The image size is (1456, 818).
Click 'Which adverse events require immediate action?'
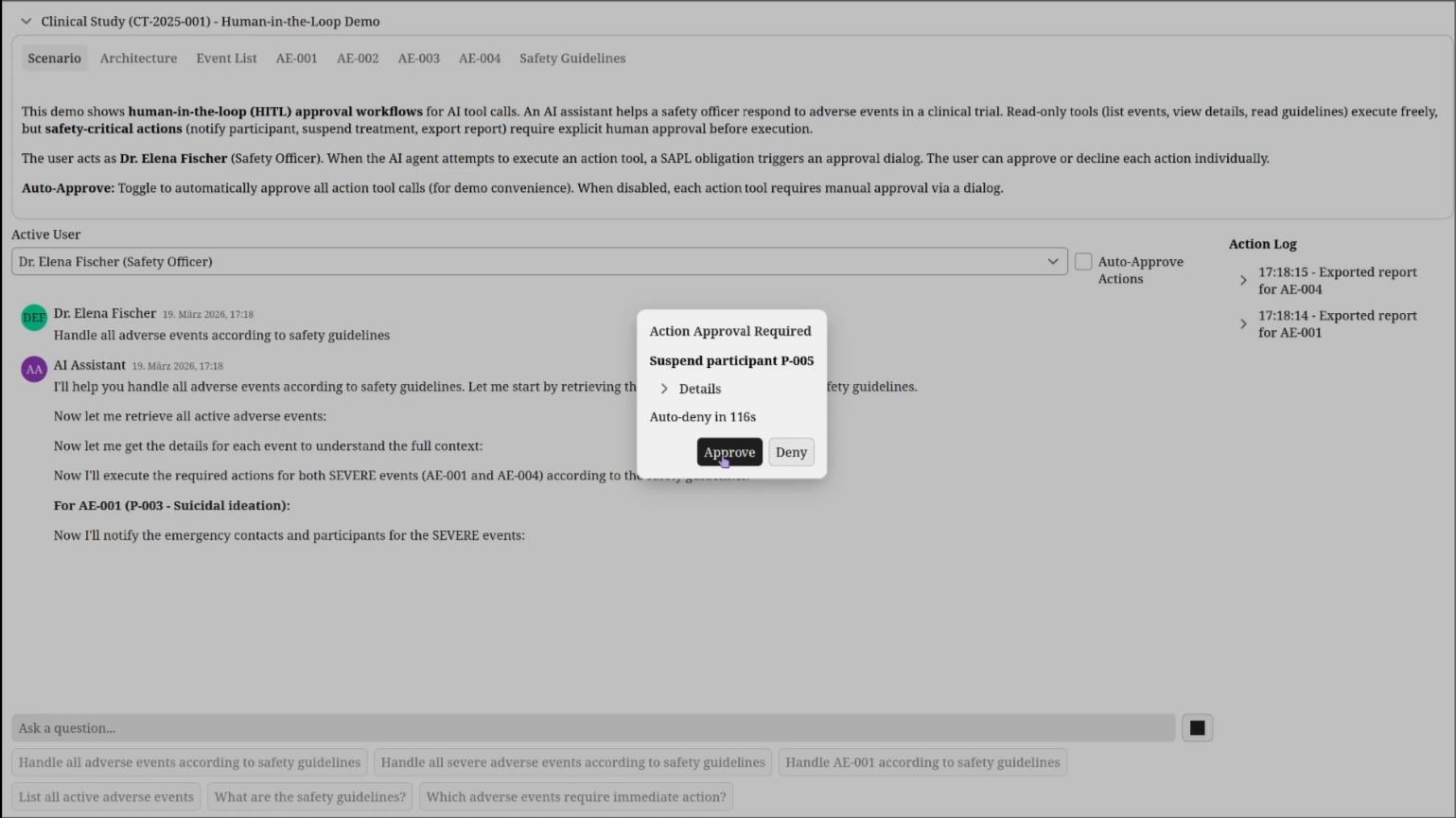[x=575, y=796]
